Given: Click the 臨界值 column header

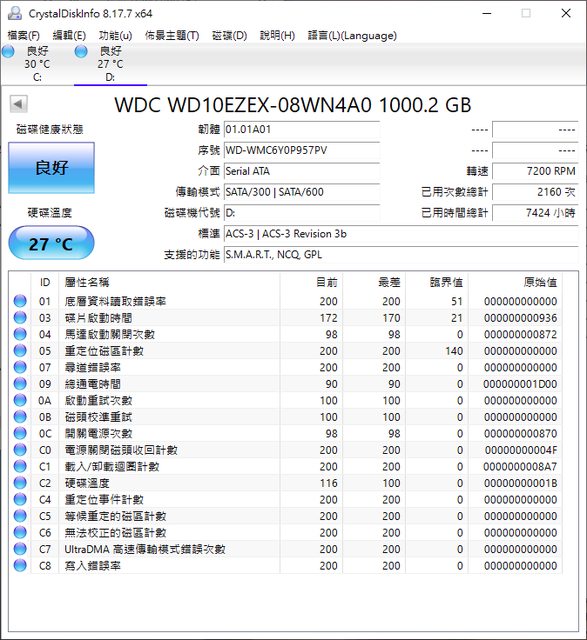Looking at the screenshot, I should (x=437, y=282).
